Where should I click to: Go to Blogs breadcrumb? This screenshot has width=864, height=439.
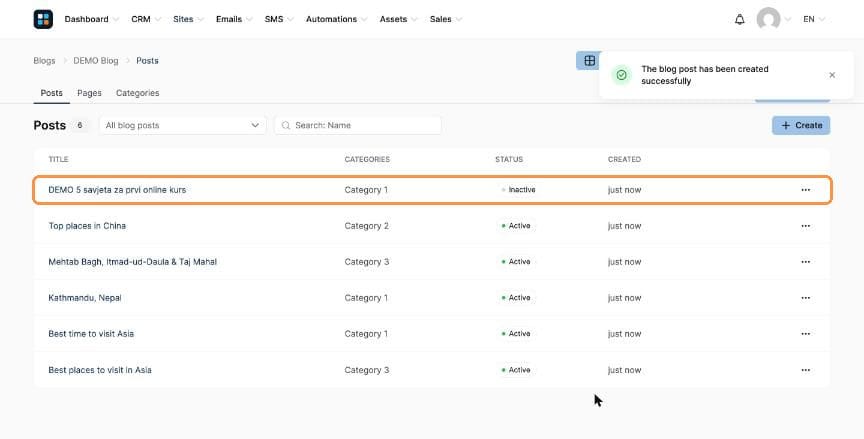44,61
